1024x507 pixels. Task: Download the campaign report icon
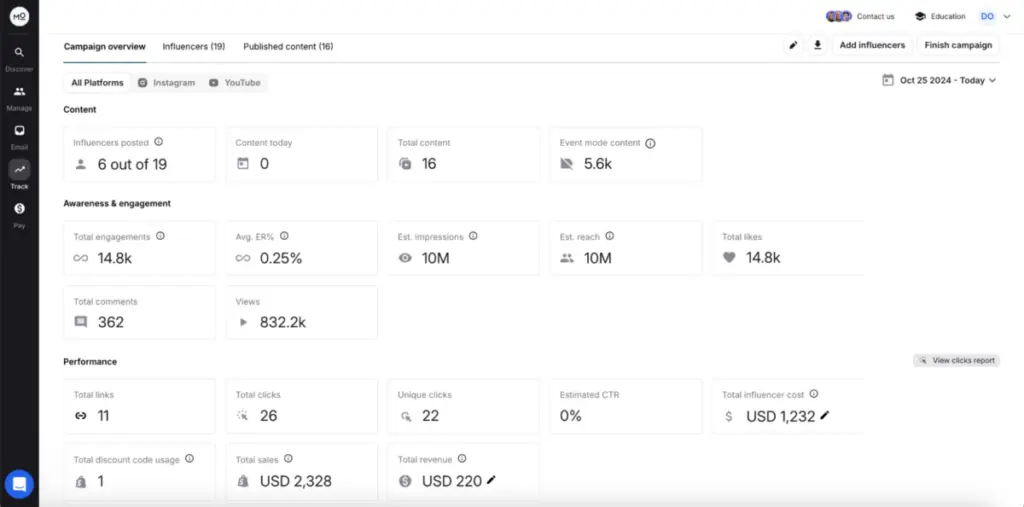(x=818, y=45)
